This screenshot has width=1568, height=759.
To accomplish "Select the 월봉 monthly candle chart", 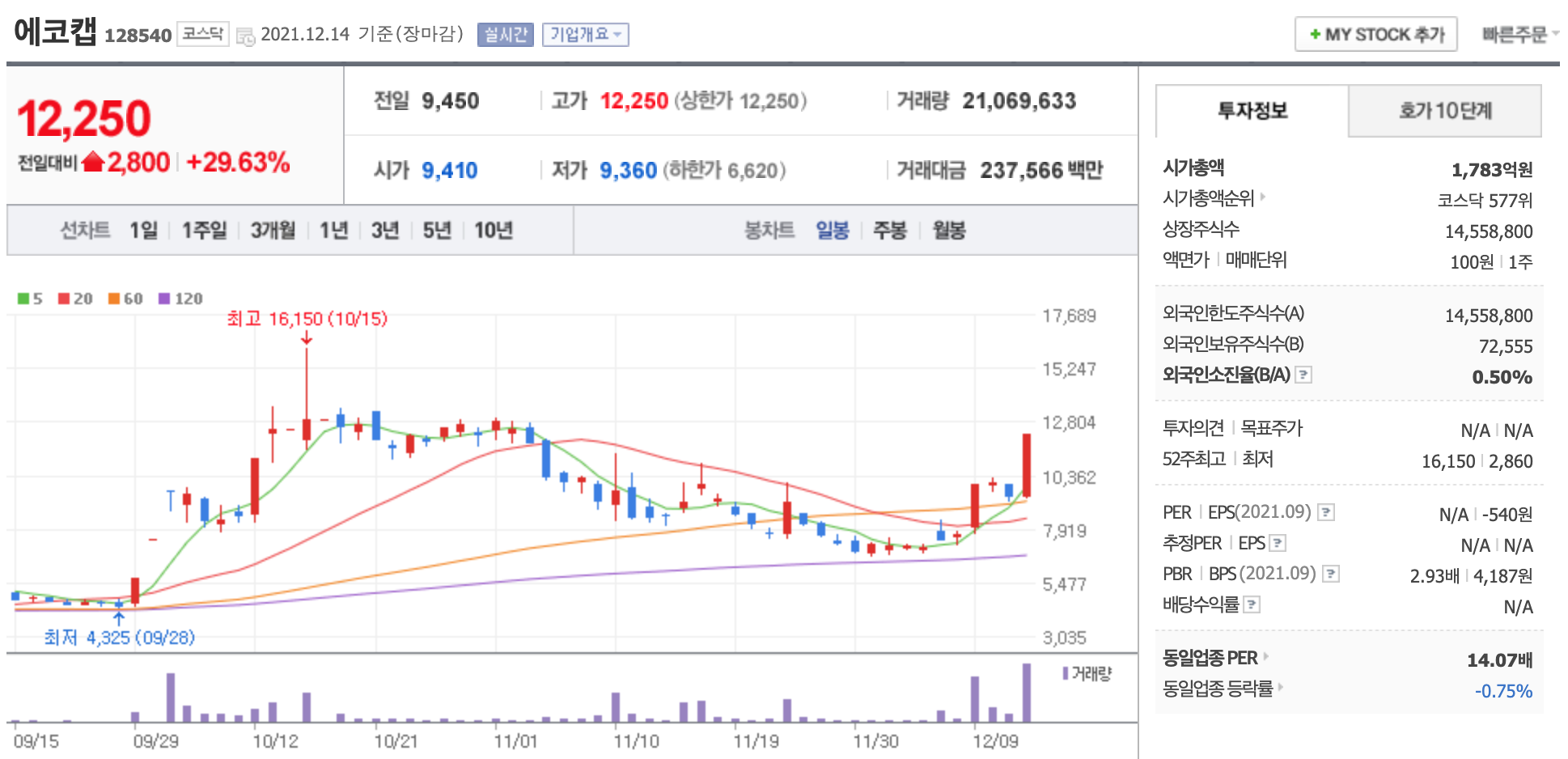I will click(949, 231).
